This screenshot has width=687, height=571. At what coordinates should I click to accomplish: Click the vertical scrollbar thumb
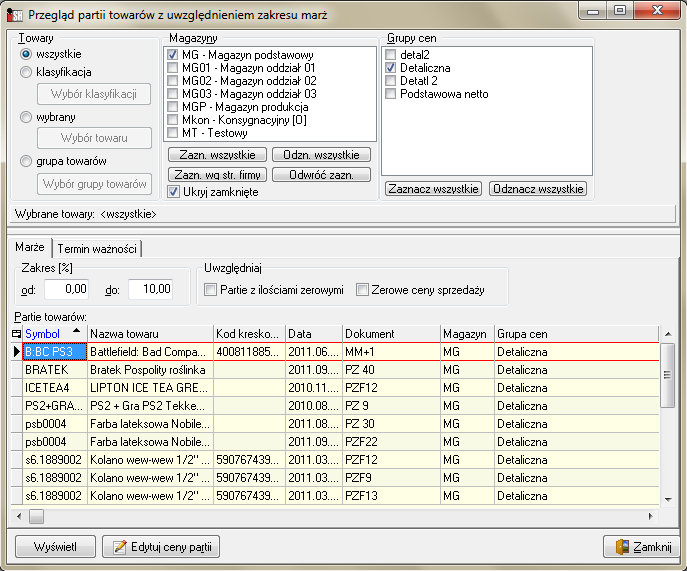(x=668, y=375)
